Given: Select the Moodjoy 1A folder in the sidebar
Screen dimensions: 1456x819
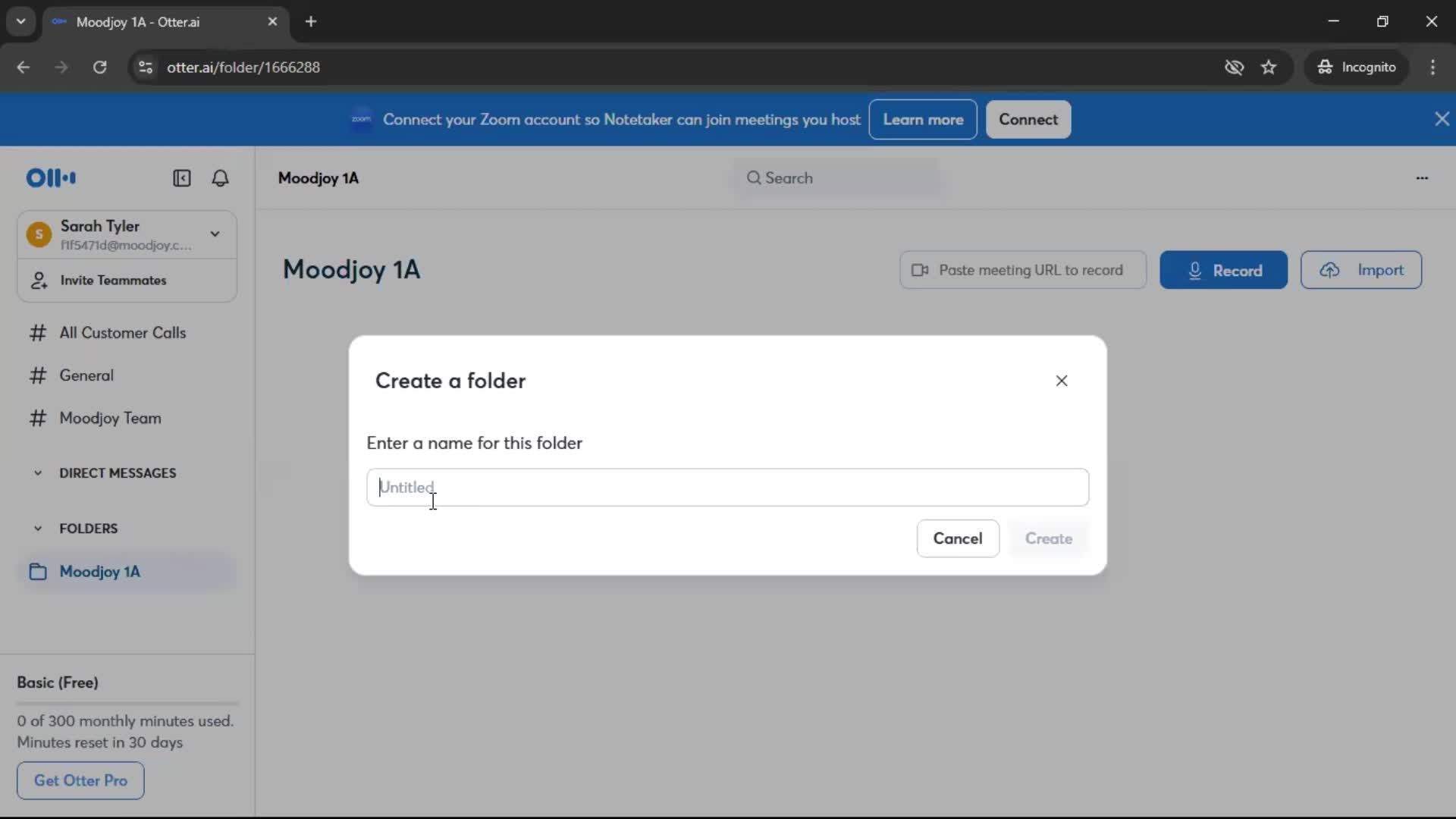Looking at the screenshot, I should click(x=127, y=572).
